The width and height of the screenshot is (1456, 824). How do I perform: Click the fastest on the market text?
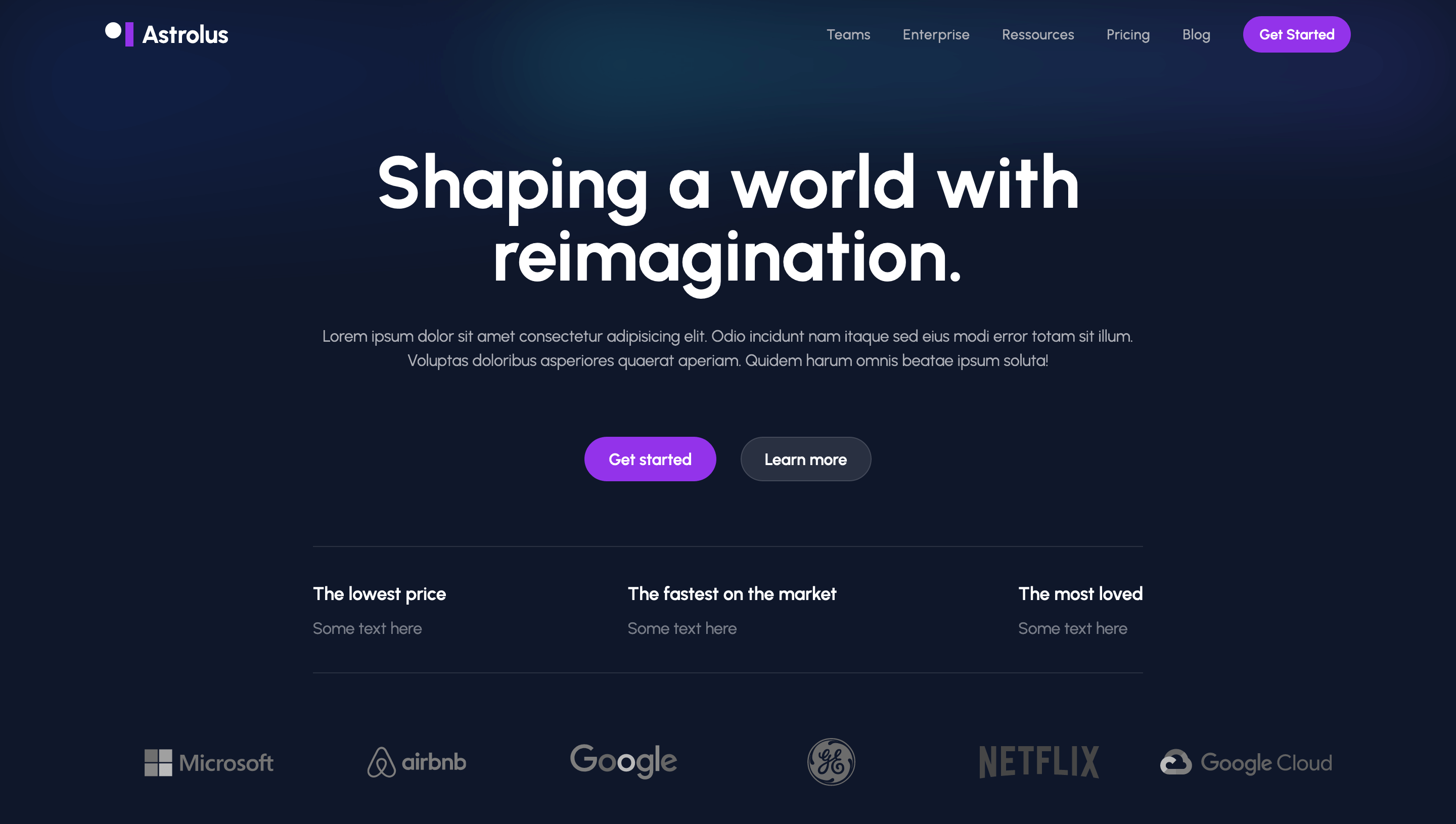click(x=731, y=593)
